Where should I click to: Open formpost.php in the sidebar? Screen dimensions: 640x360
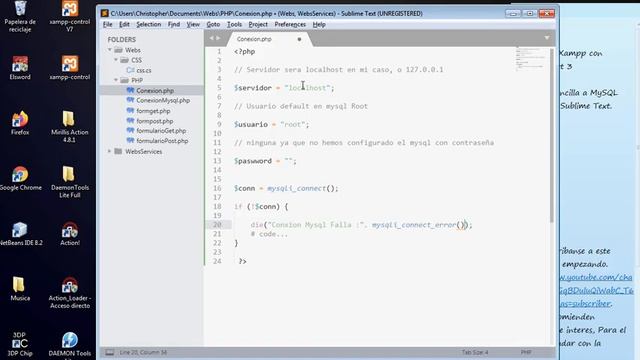point(155,121)
